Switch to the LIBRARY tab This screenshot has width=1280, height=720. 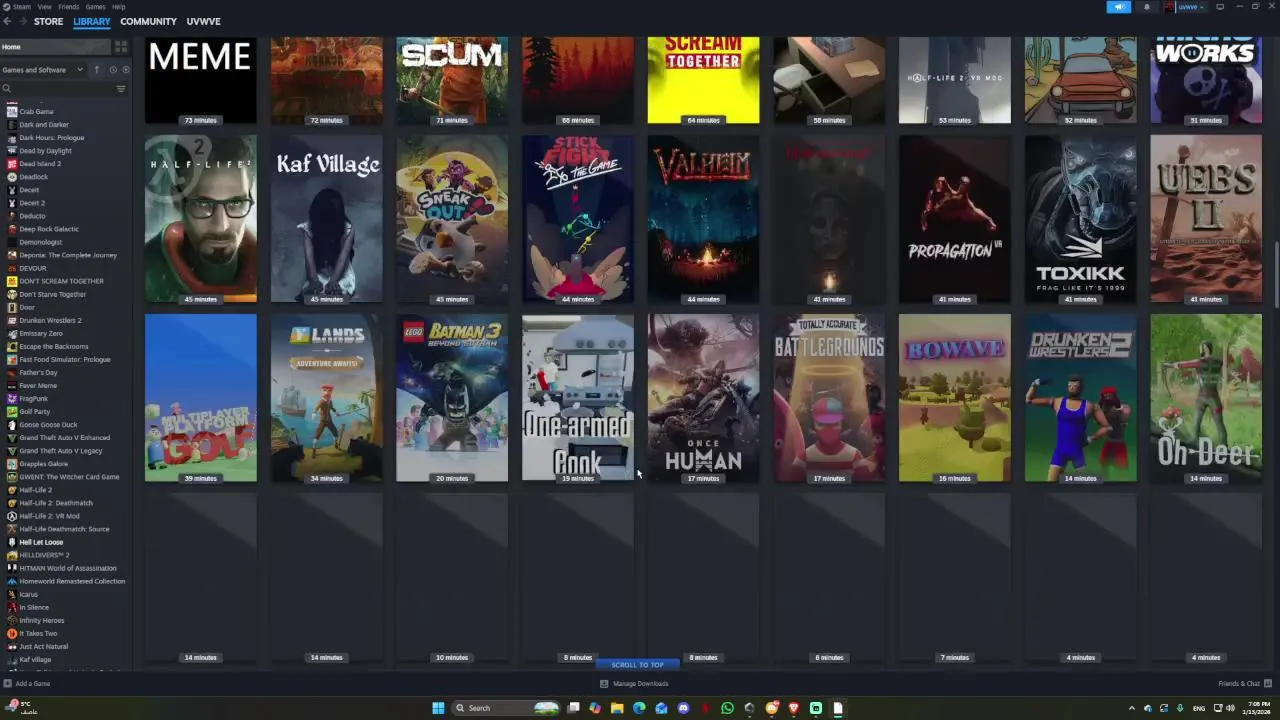point(91,21)
